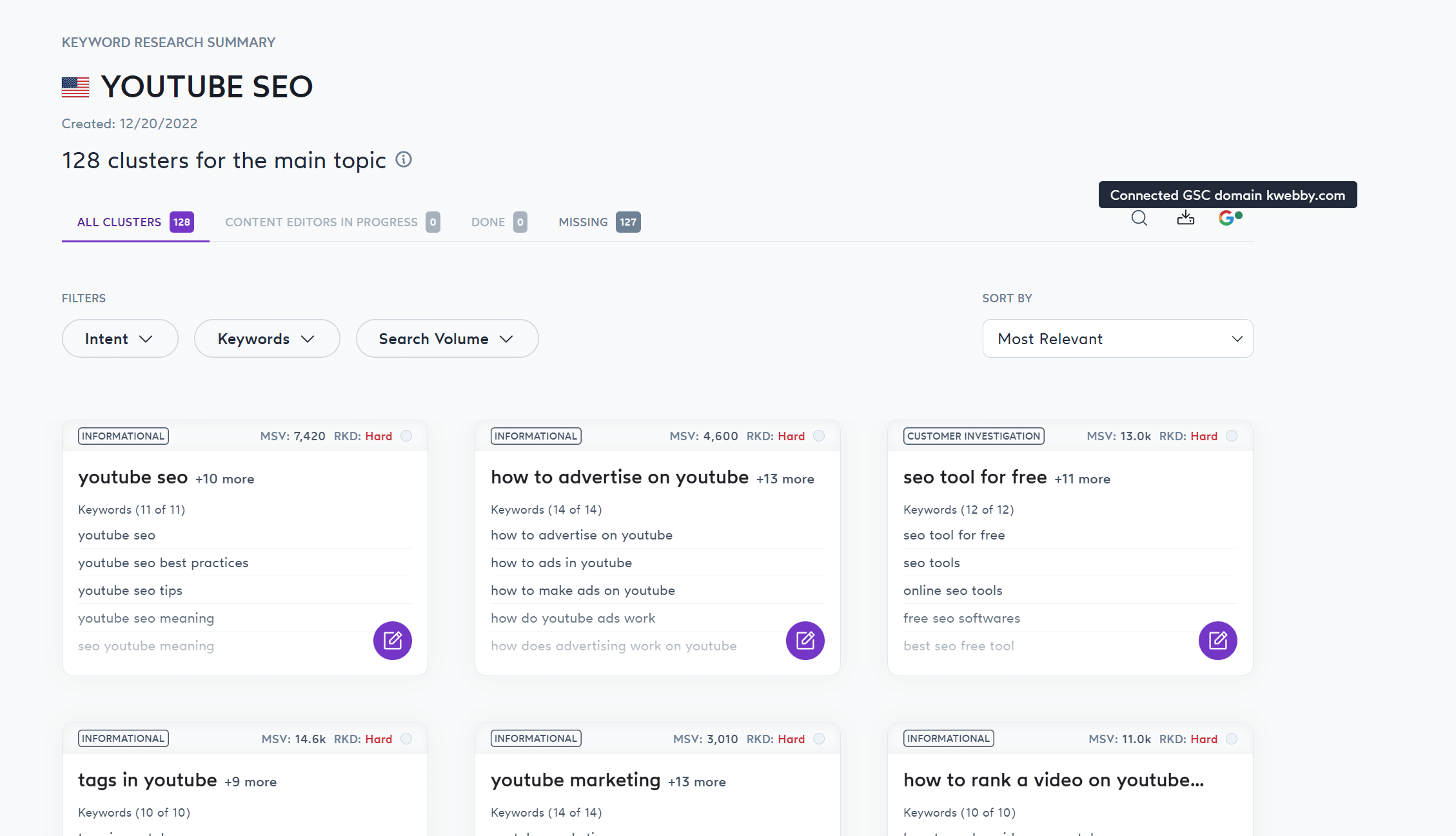Open the Intent filter dropdown
This screenshot has height=836, width=1456.
tap(120, 338)
